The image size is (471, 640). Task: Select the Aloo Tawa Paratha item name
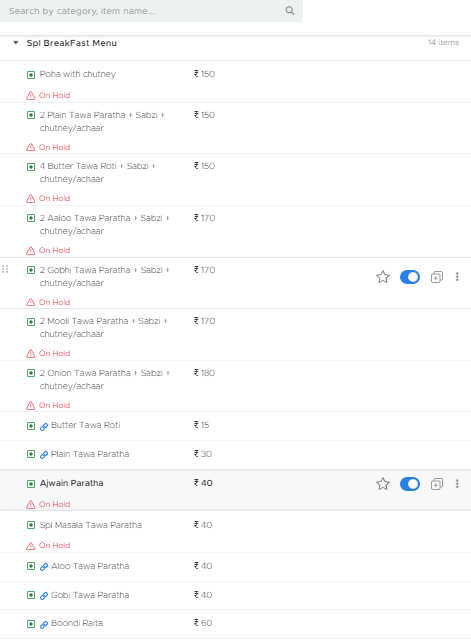coord(90,566)
